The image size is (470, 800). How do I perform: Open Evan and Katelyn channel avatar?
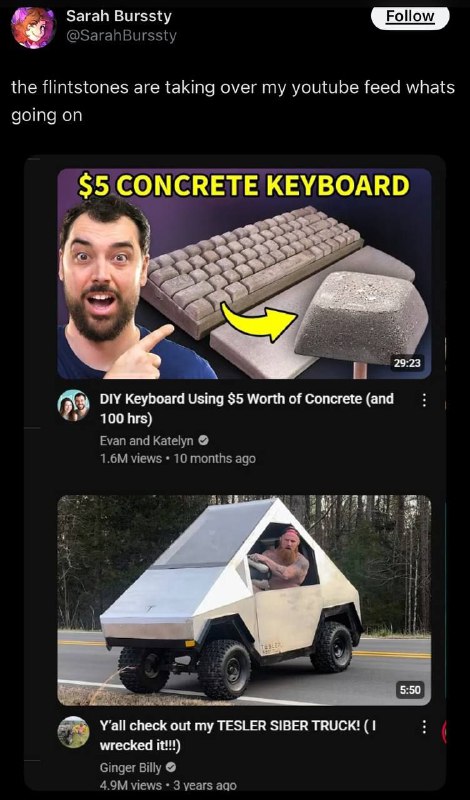click(x=73, y=405)
